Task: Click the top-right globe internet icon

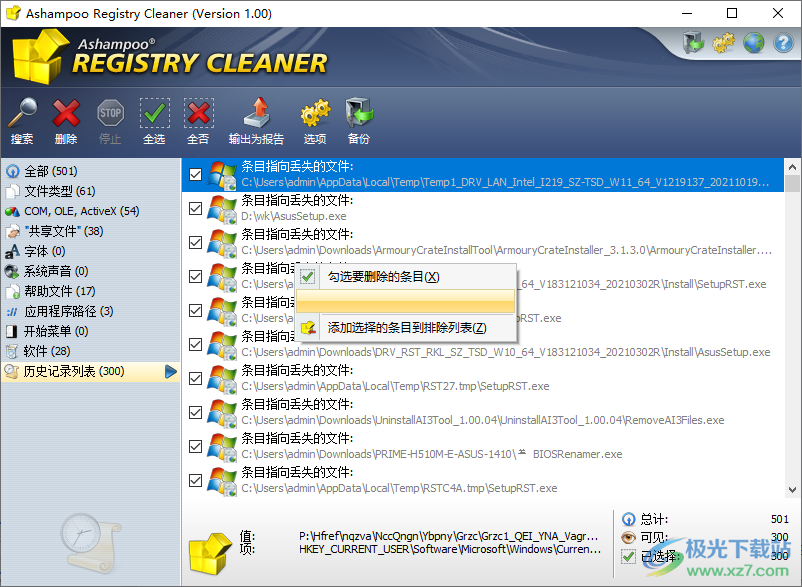Action: pyautogui.click(x=753, y=43)
